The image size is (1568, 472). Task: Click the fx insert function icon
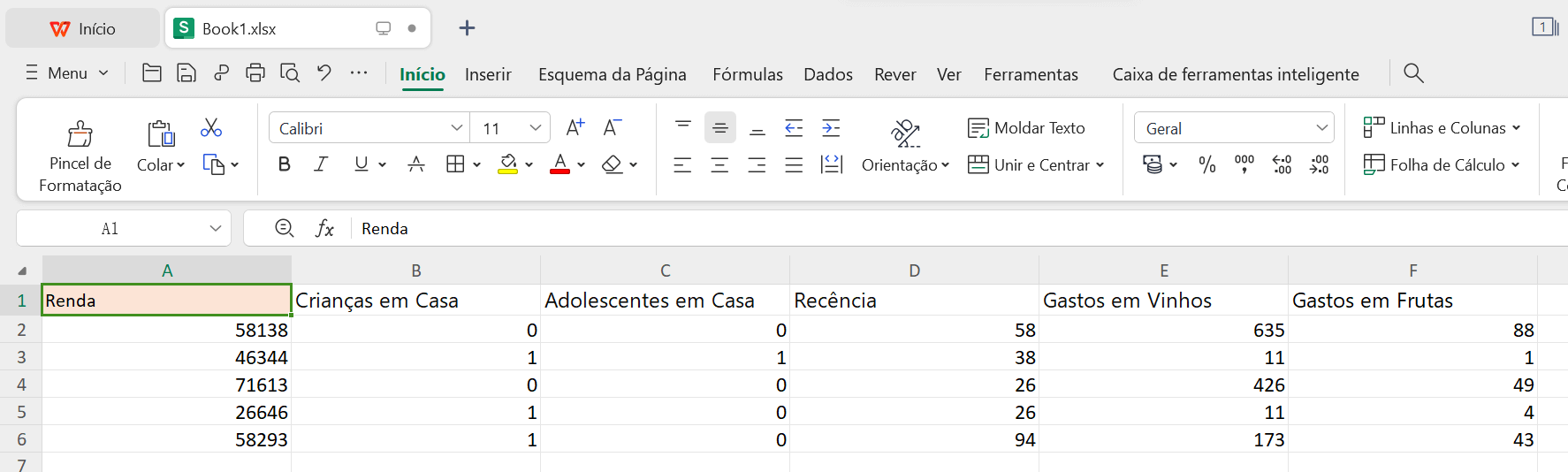[324, 229]
